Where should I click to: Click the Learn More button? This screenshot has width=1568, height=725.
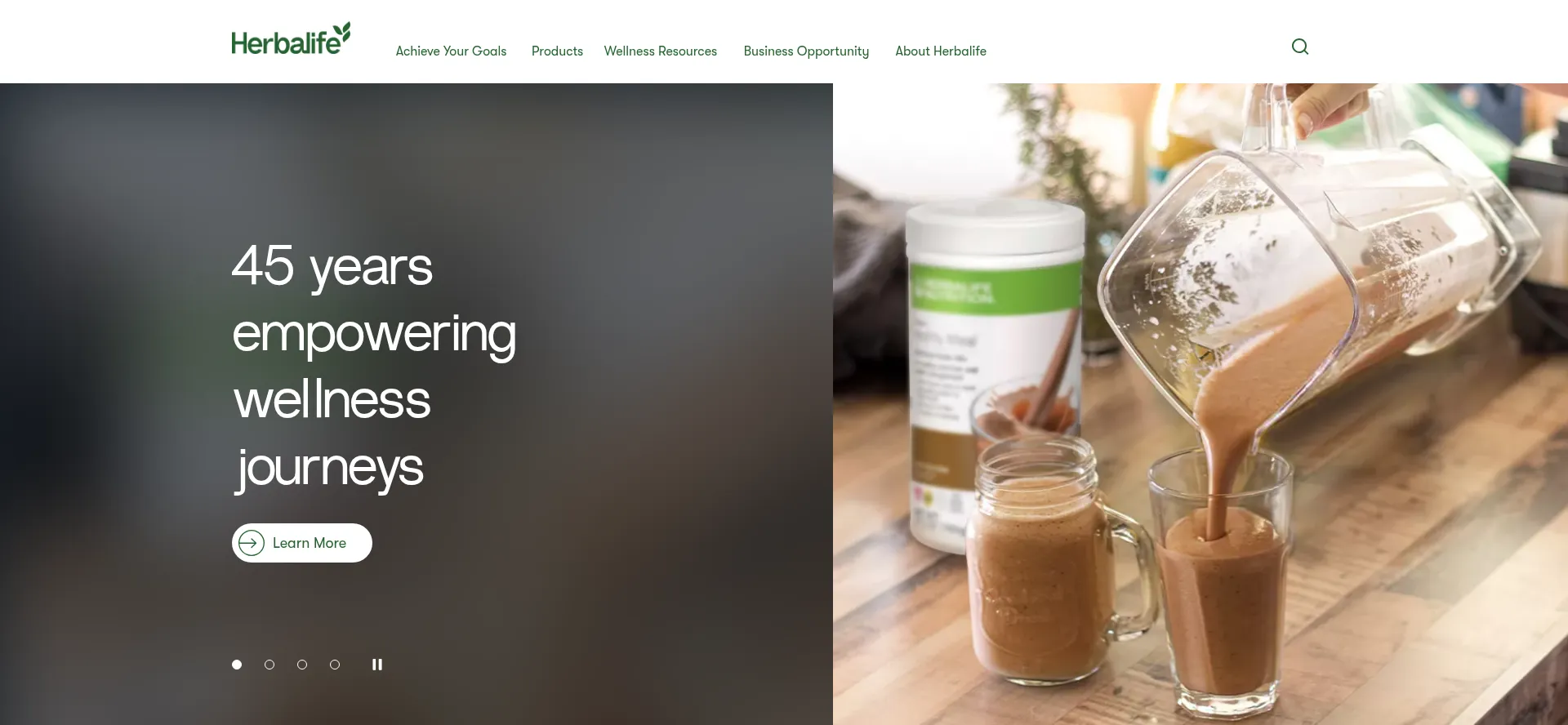[302, 543]
